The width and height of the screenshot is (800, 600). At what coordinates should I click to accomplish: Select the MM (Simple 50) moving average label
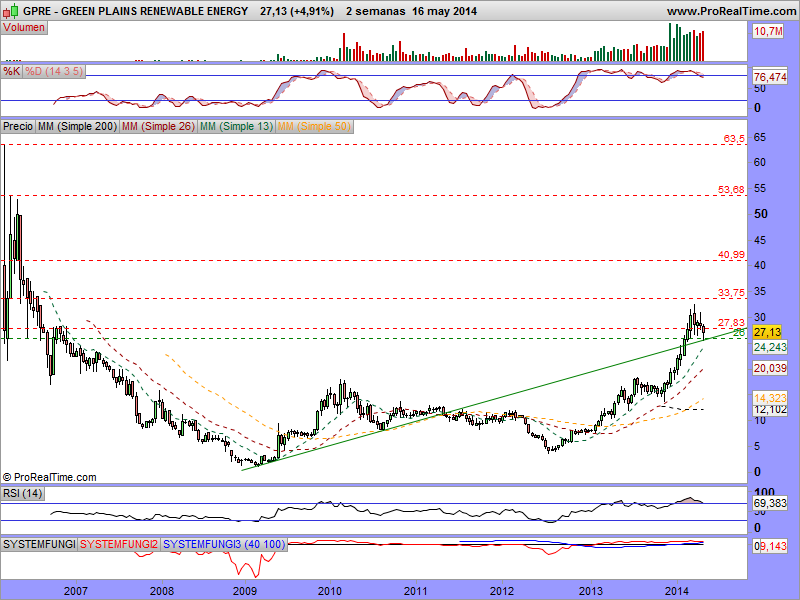(x=315, y=126)
